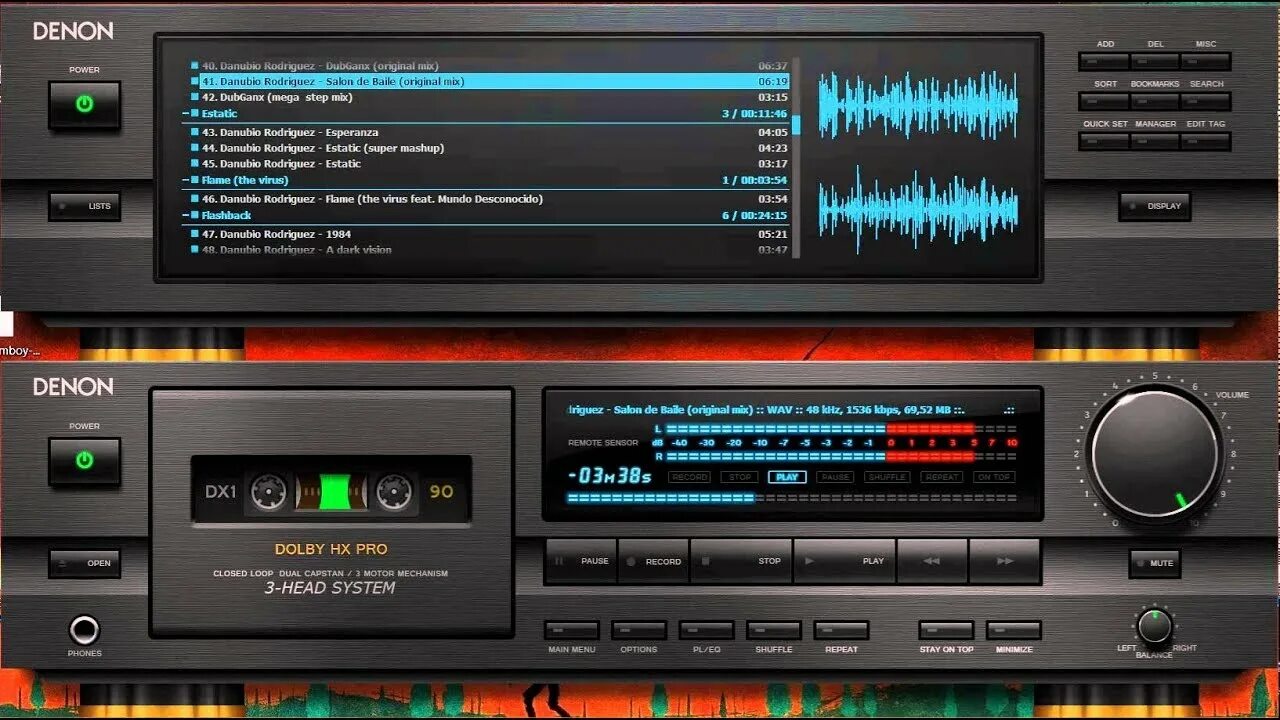The image size is (1280, 720).
Task: Collapse the Estatic playlist group
Action: tap(186, 114)
